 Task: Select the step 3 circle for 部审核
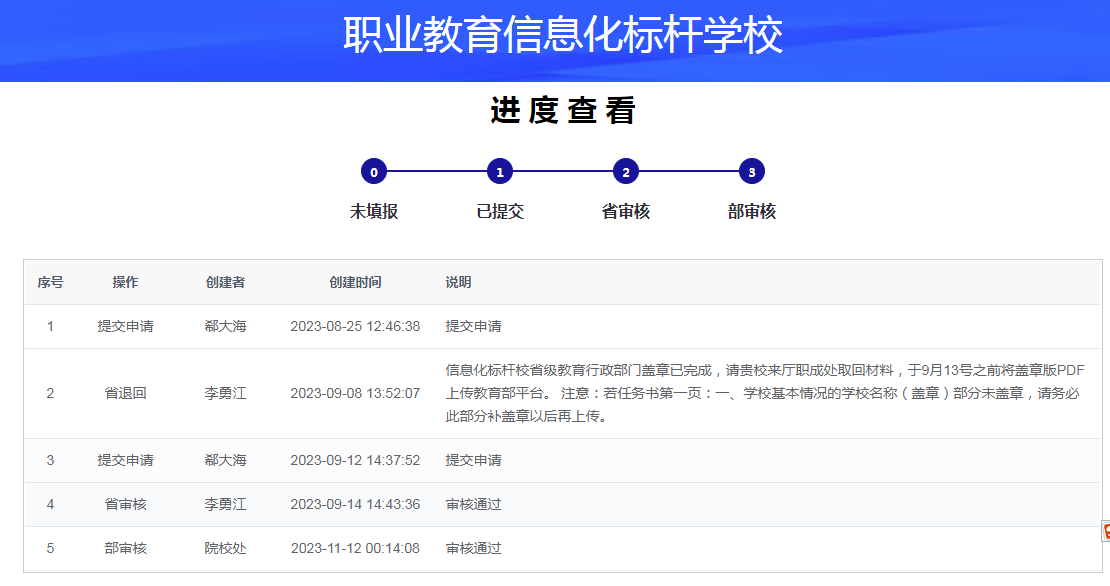click(x=752, y=172)
